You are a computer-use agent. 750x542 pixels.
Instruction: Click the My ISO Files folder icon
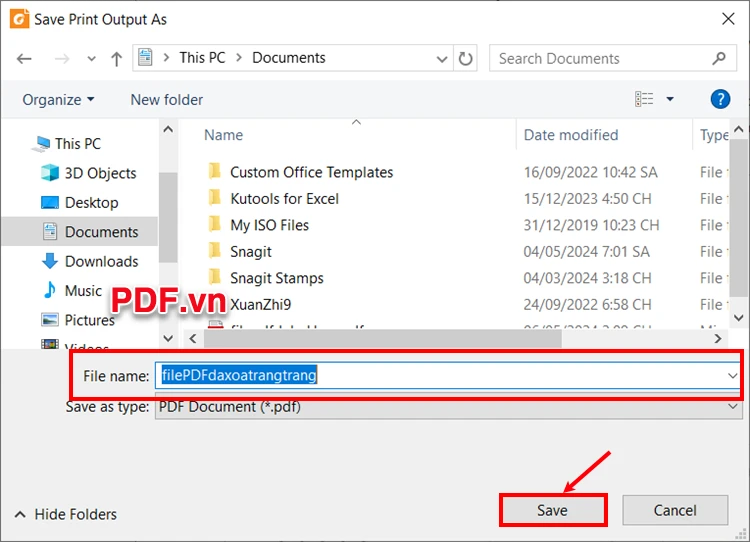tap(215, 223)
